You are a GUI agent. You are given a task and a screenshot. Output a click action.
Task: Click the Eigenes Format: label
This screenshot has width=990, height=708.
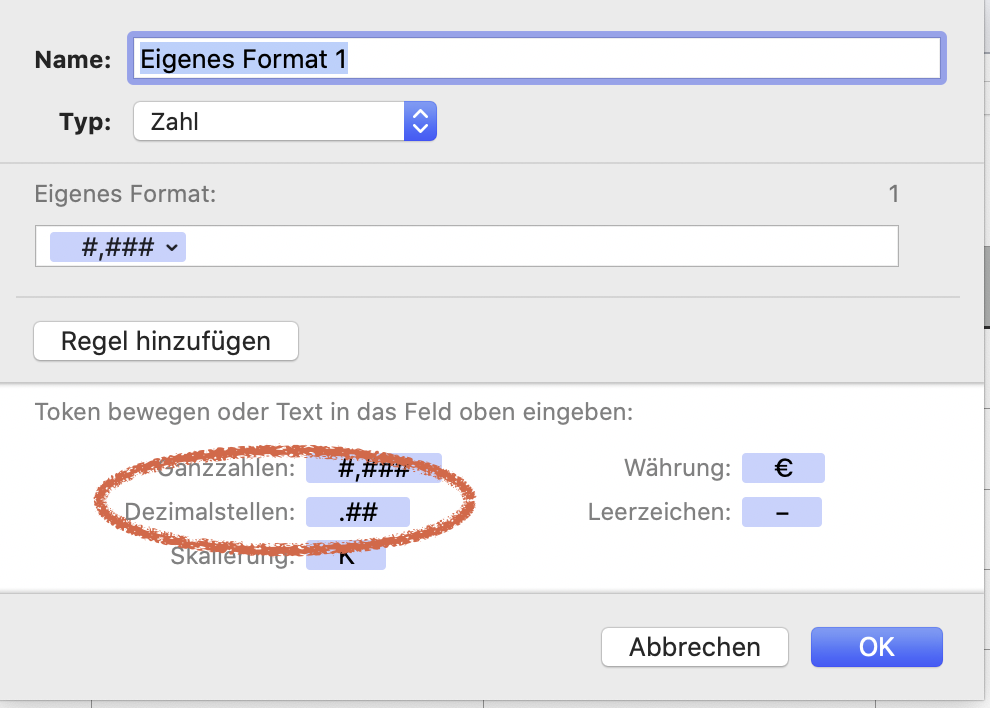point(125,194)
